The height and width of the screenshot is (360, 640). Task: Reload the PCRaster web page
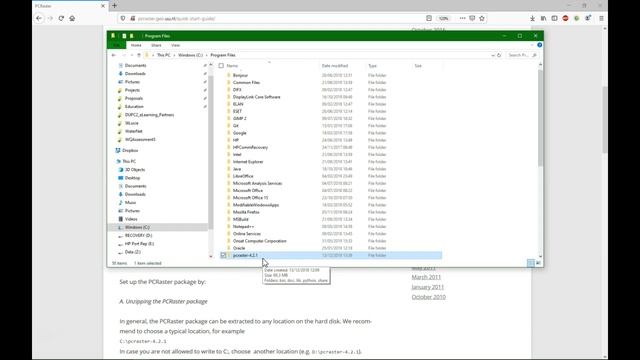point(61,18)
